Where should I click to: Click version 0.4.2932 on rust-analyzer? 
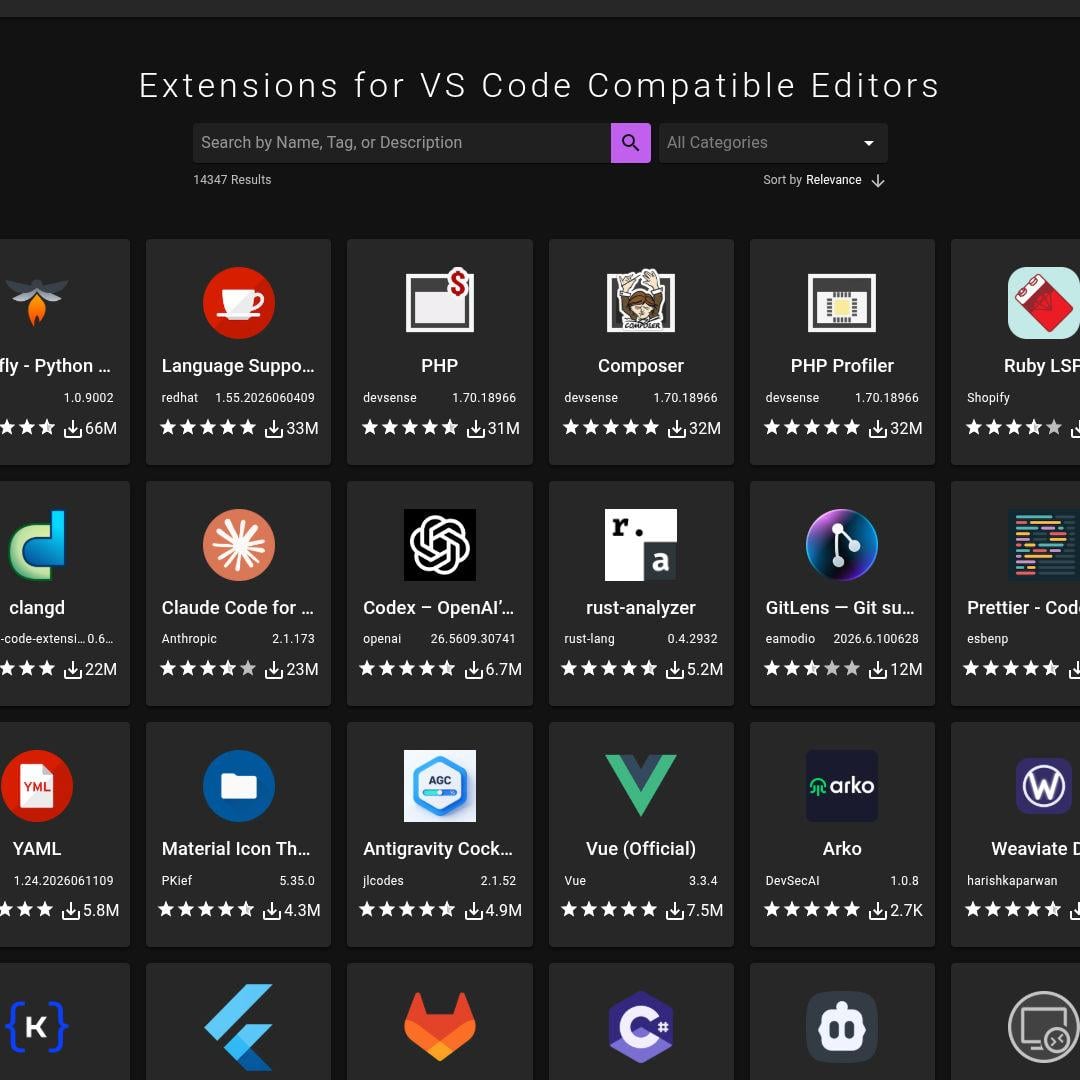692,638
